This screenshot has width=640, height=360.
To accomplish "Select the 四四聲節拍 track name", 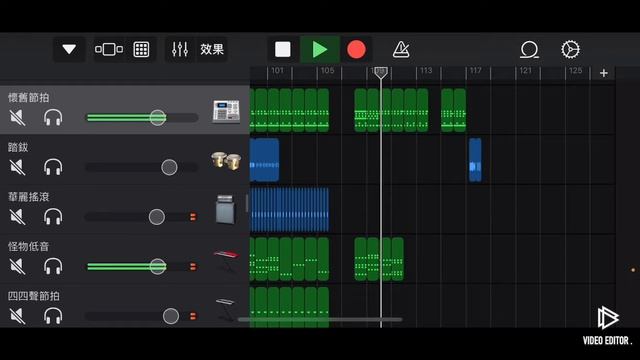I will pos(34,296).
